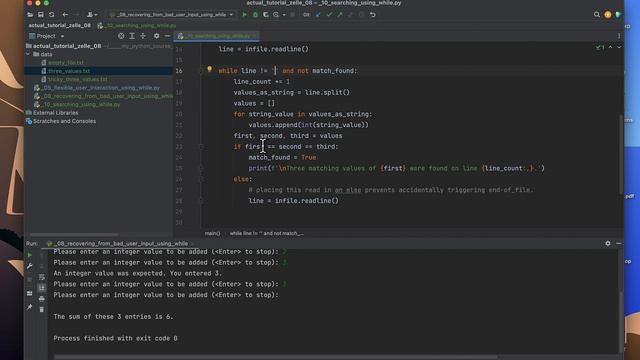Click the user avatar icon
640x360 pixels.
(608, 15)
